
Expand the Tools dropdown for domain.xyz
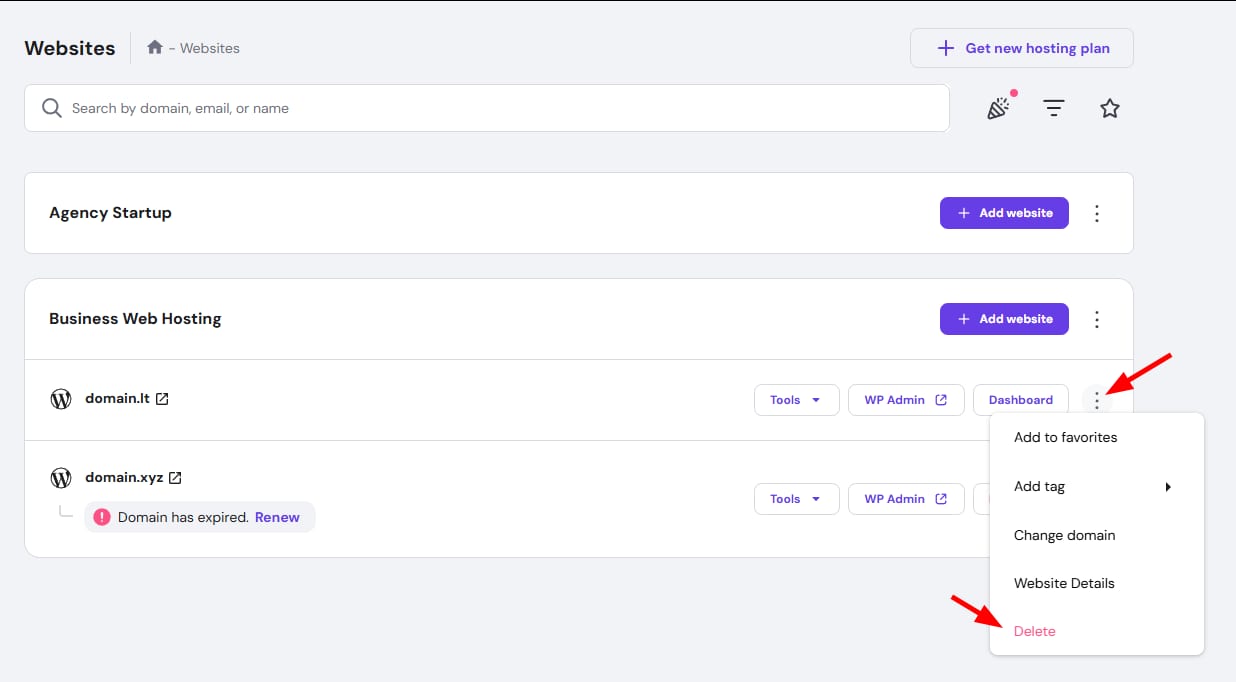[796, 499]
